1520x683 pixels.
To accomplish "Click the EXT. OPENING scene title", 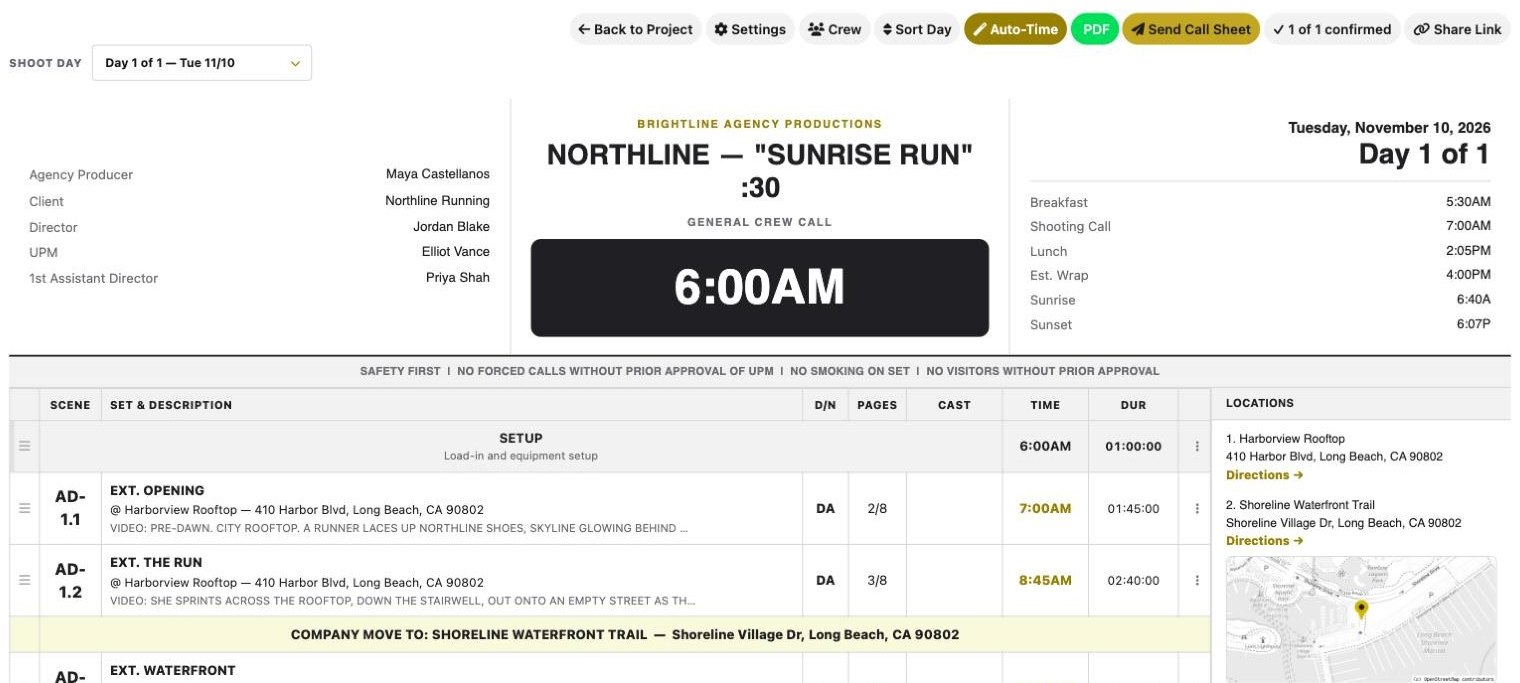I will (x=157, y=491).
